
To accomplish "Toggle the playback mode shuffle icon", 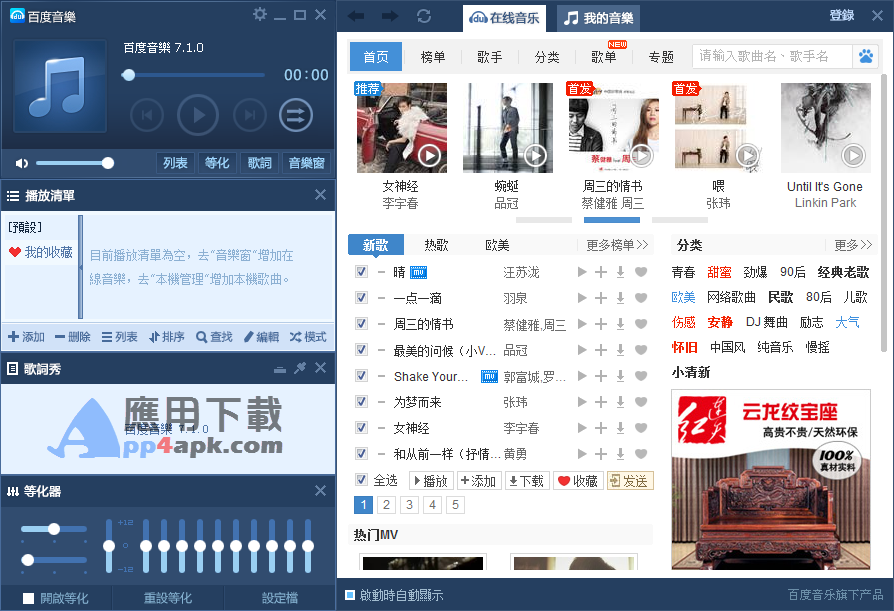I will click(296, 115).
